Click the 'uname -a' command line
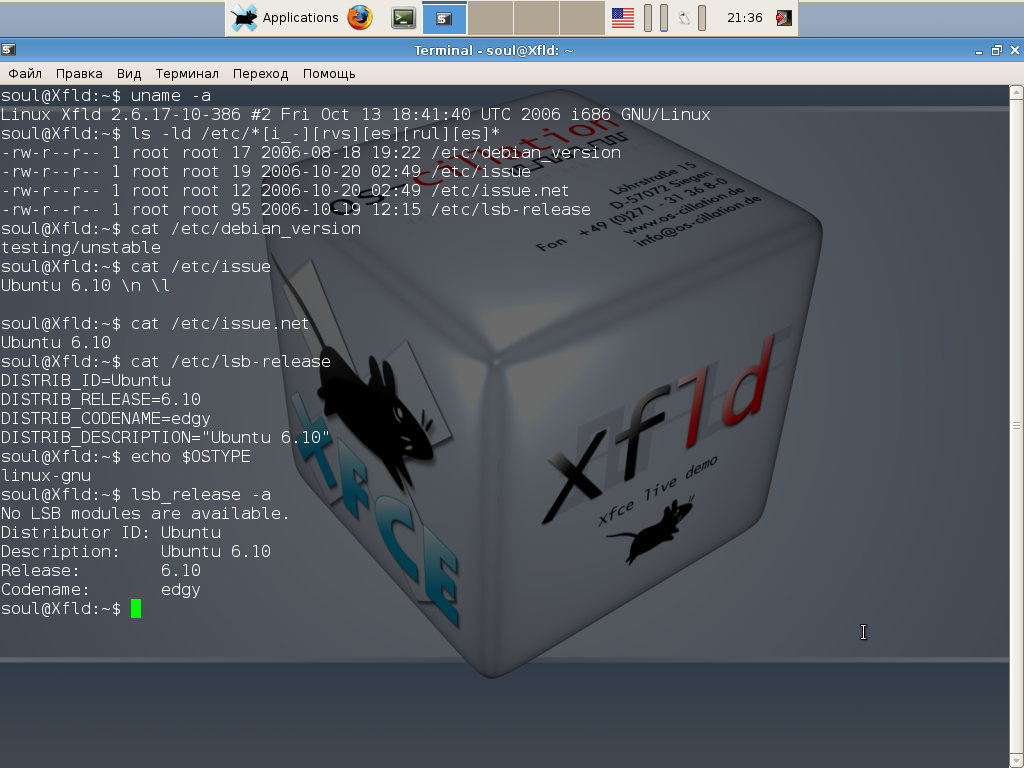Screen dimensions: 1024x768 pyautogui.click(x=106, y=95)
